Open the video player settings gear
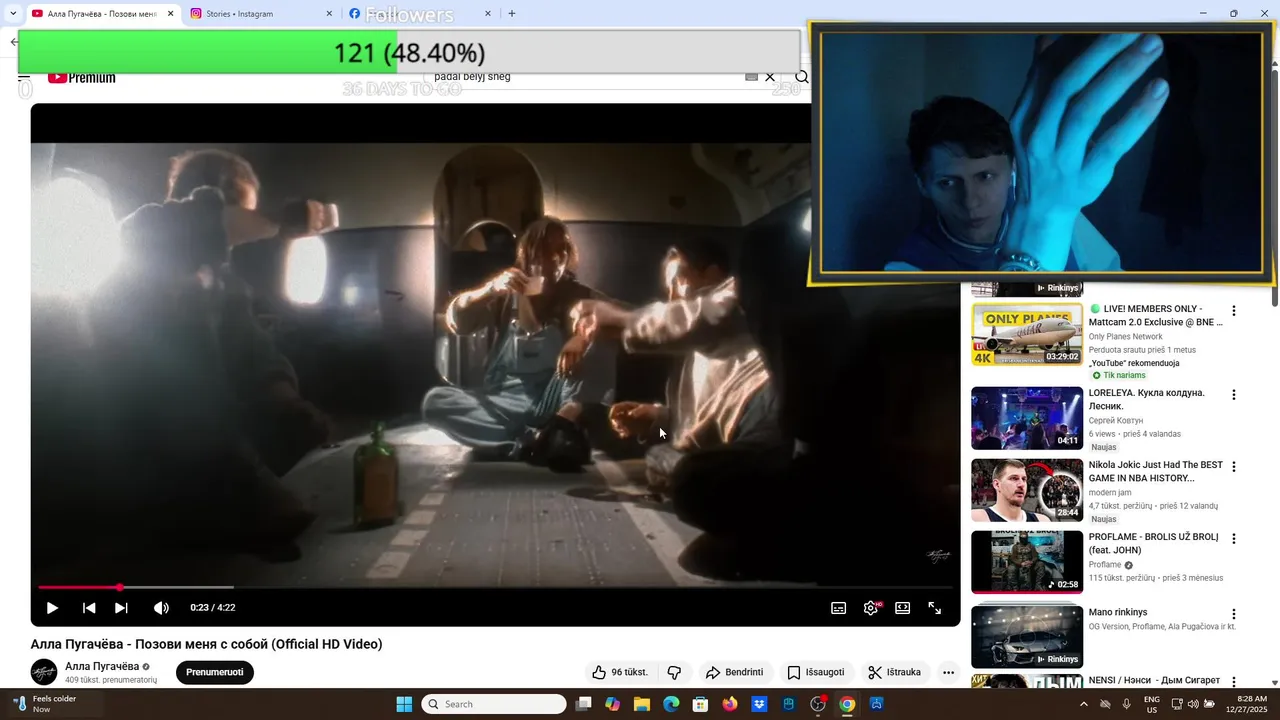 pos(871,608)
